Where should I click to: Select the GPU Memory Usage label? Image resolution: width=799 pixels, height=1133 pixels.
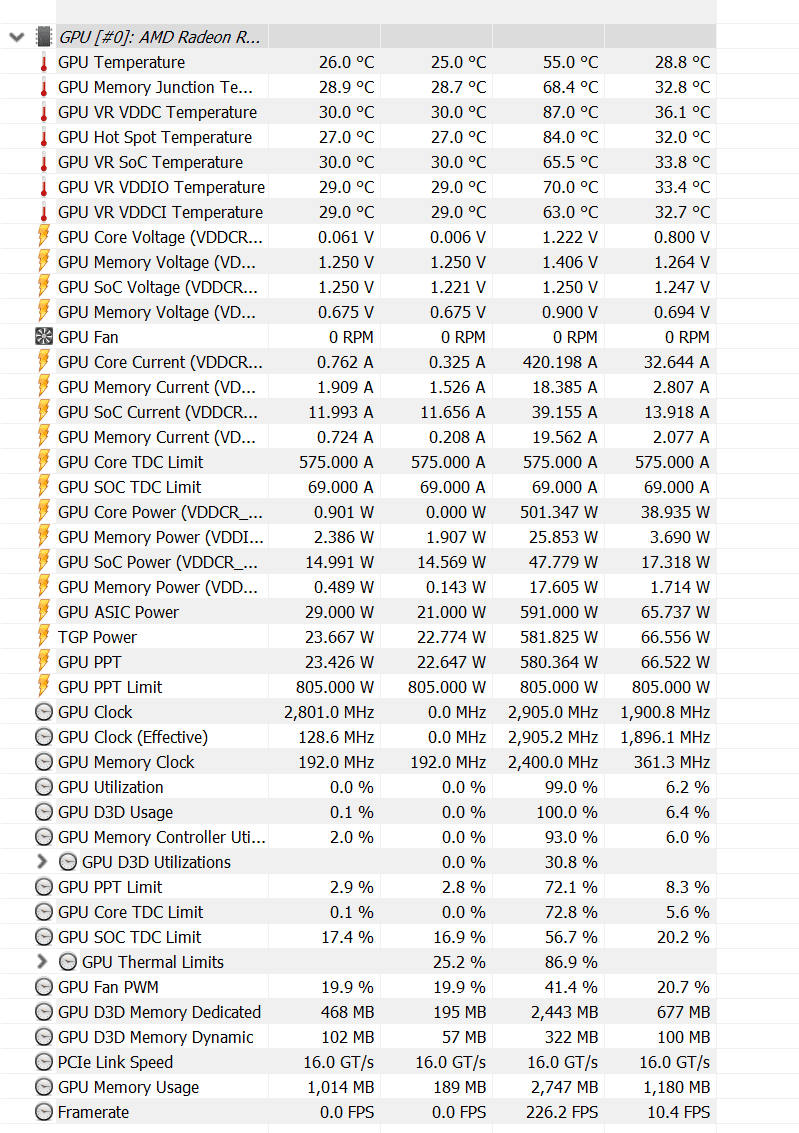coord(128,1087)
